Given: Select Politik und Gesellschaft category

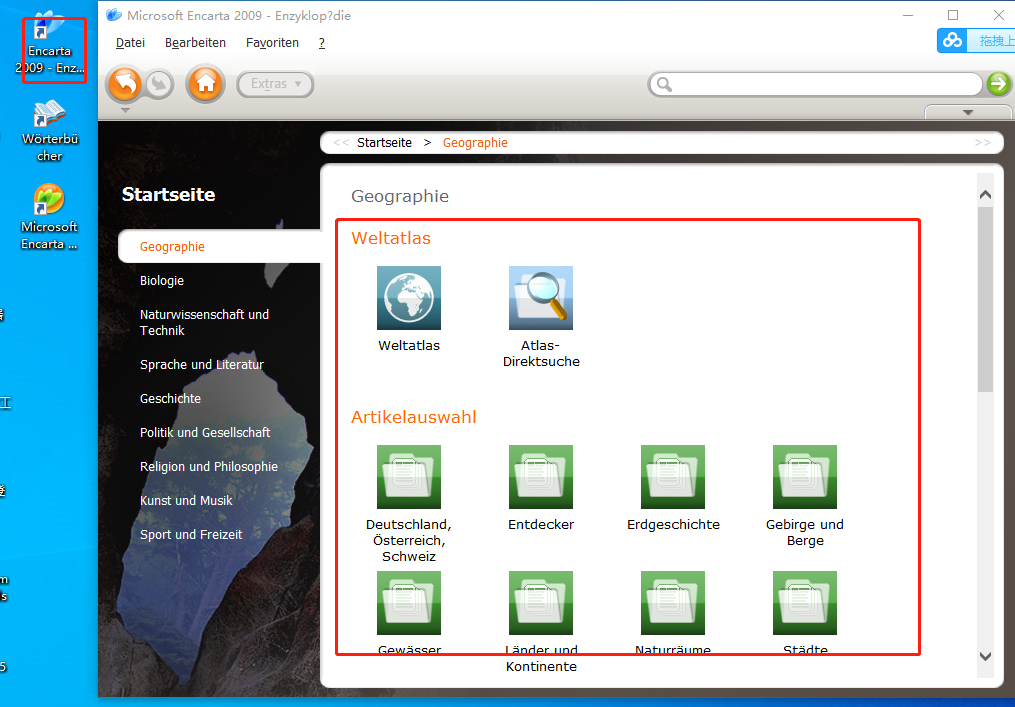Looking at the screenshot, I should pos(205,432).
